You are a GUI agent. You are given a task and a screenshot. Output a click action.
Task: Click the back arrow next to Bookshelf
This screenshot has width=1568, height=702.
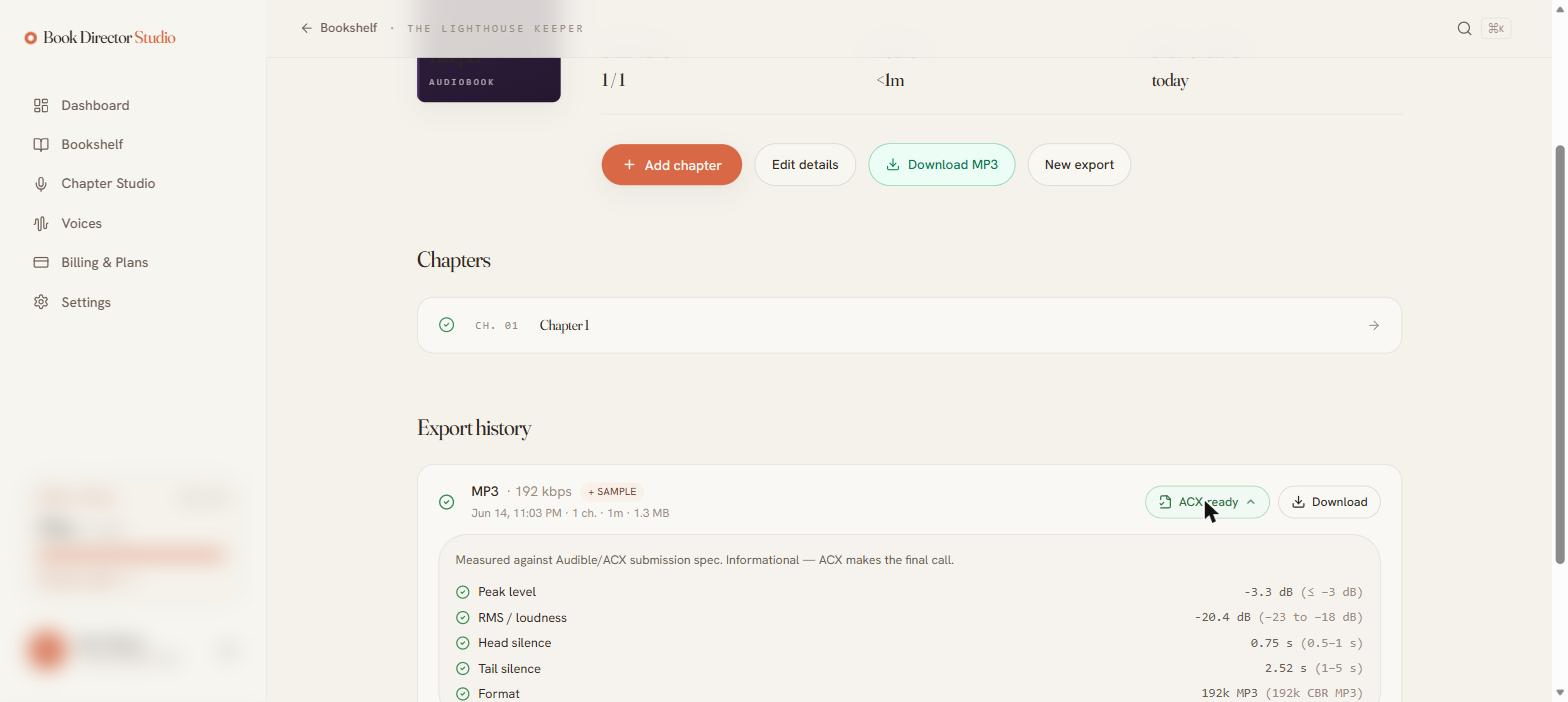point(306,28)
